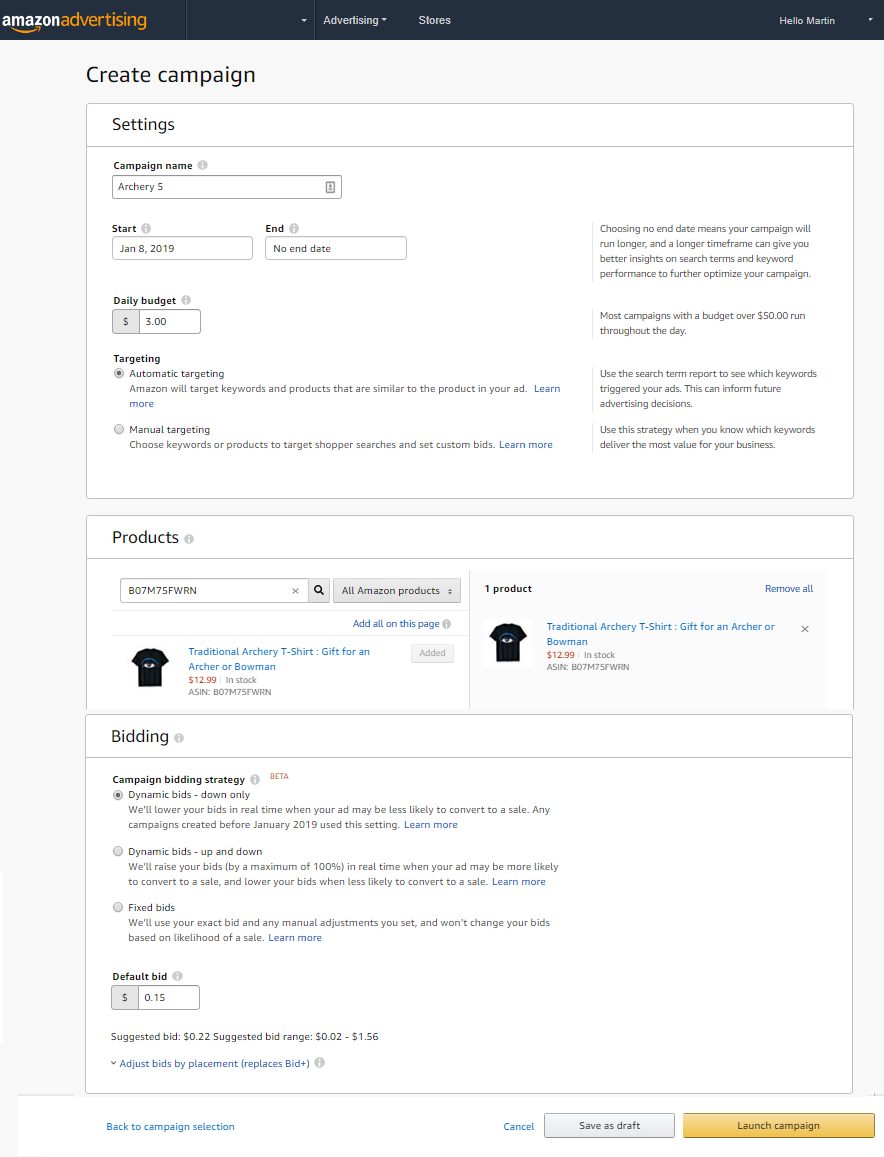The width and height of the screenshot is (884, 1157).
Task: Open the All Amazon products dropdown
Action: tap(396, 591)
